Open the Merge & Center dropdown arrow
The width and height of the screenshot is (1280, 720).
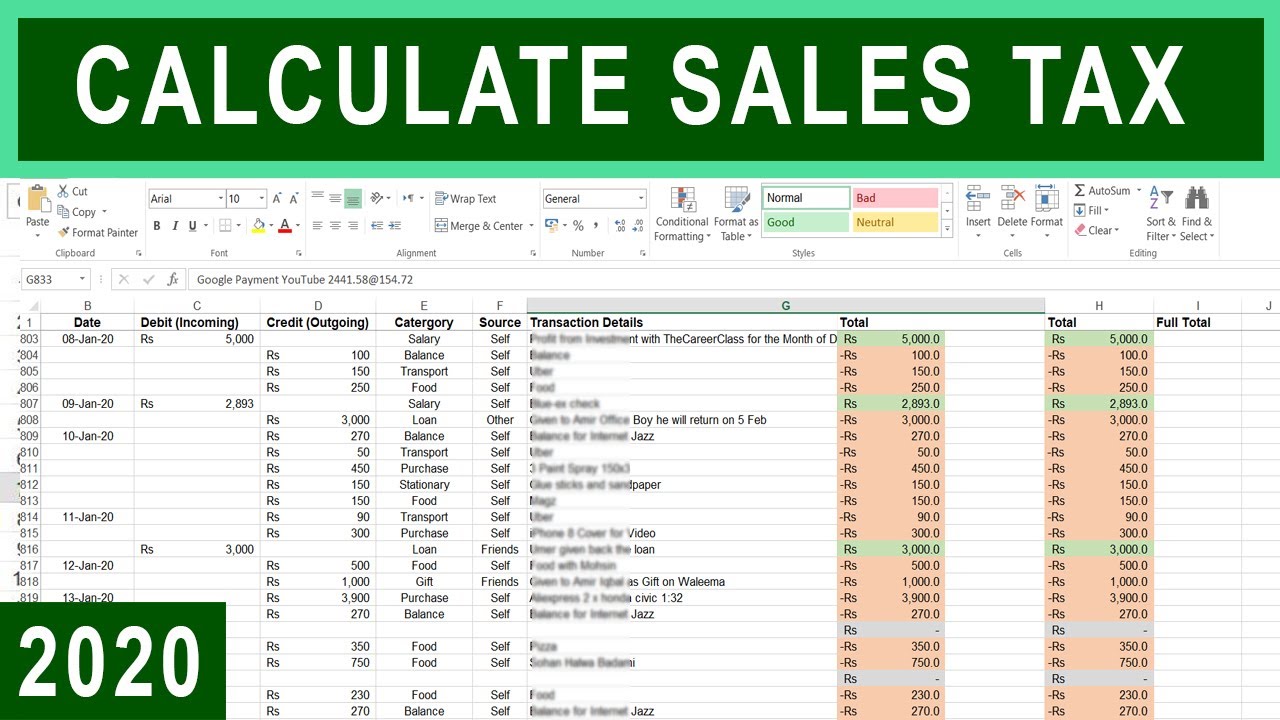[x=531, y=226]
